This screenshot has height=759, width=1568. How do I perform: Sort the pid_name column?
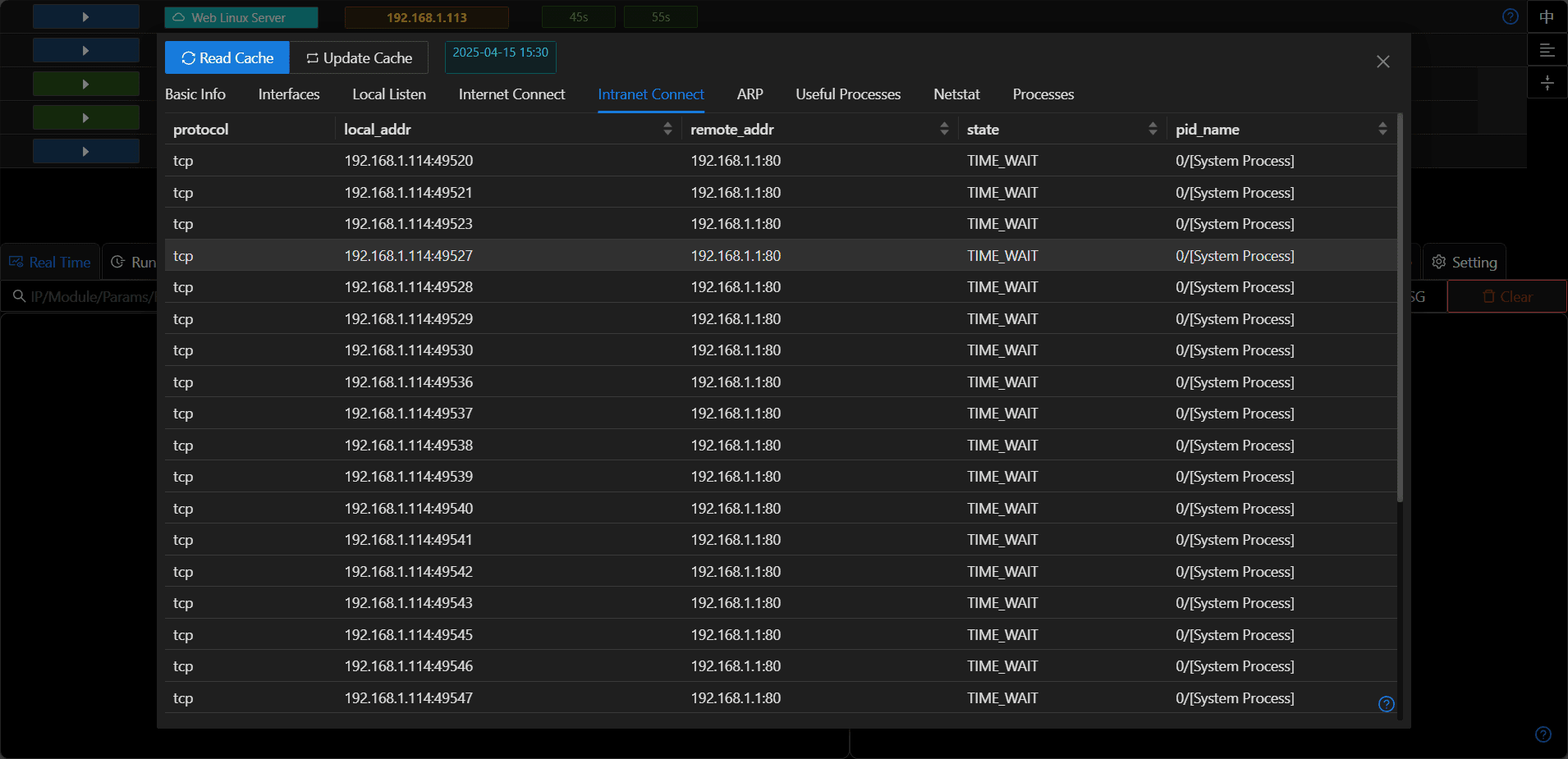[x=1382, y=129]
